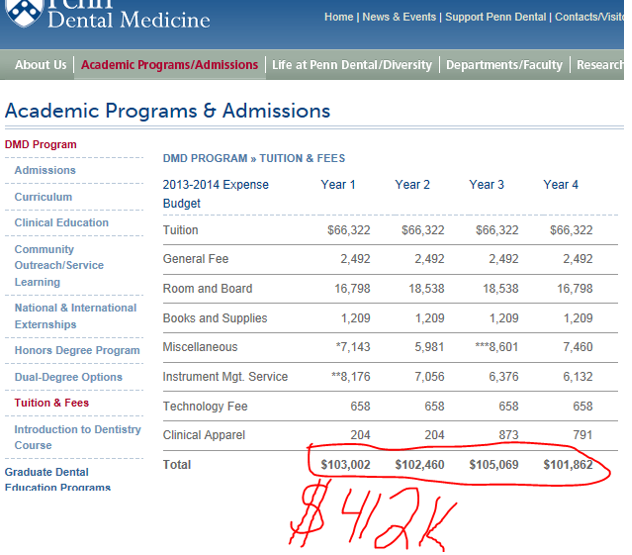The image size is (632, 555).
Task: Click Miscellaneous value ***8,601
Action: tap(497, 347)
